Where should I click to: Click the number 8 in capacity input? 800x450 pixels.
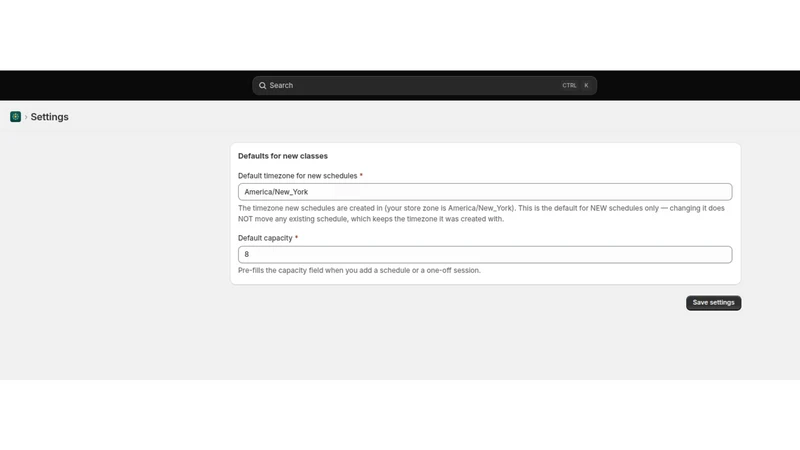click(246, 255)
